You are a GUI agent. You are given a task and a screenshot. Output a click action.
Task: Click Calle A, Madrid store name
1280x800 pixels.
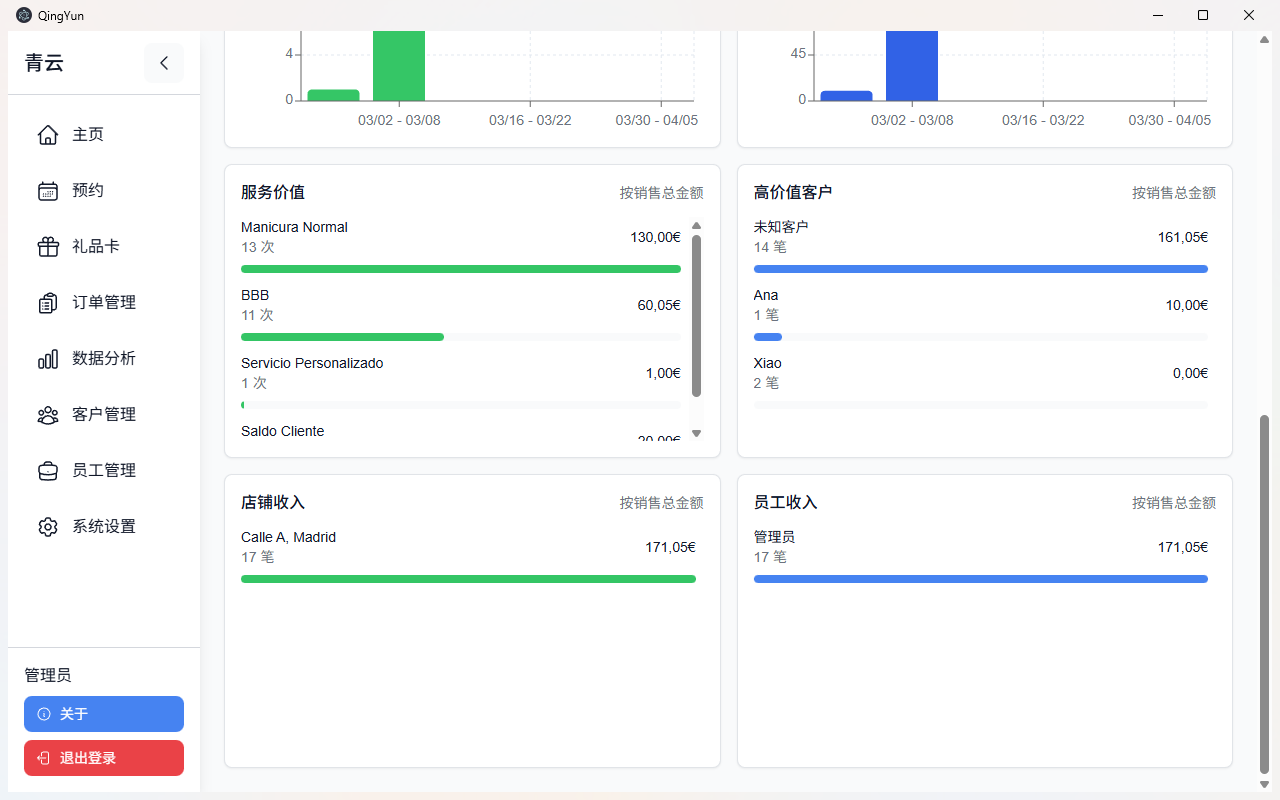(288, 537)
